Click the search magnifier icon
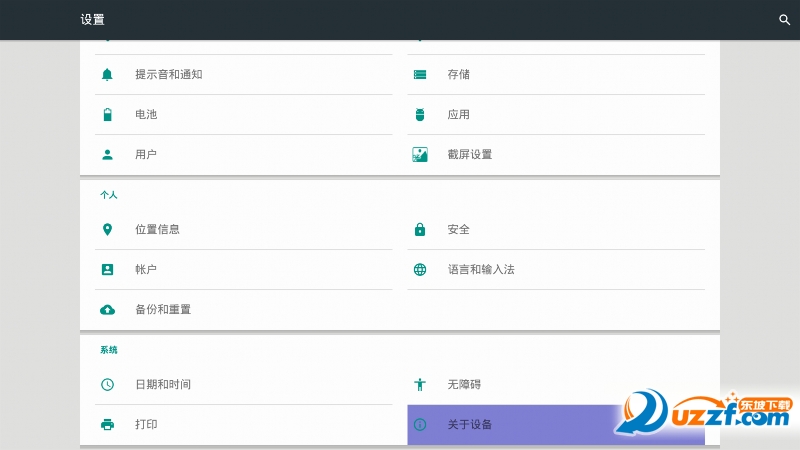Screen dimensions: 800x450 (784, 20)
